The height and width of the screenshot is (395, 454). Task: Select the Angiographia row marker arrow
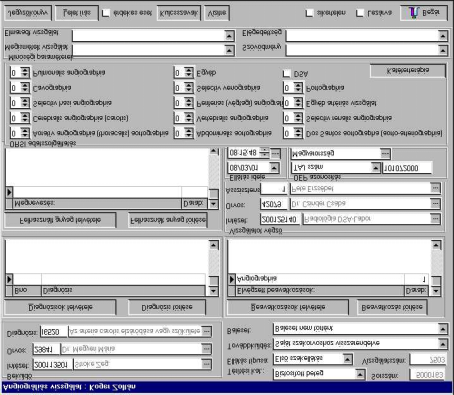coord(232,279)
